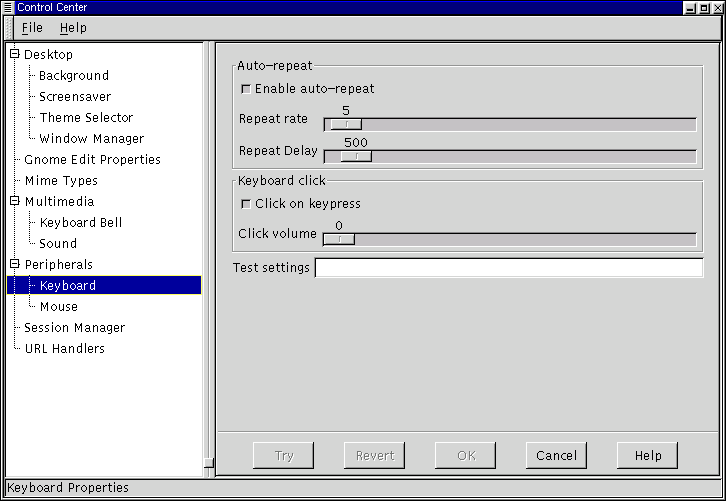Screen dimensions: 726x501
Task: Open Keyboard Bell settings
Action: tap(81, 222)
